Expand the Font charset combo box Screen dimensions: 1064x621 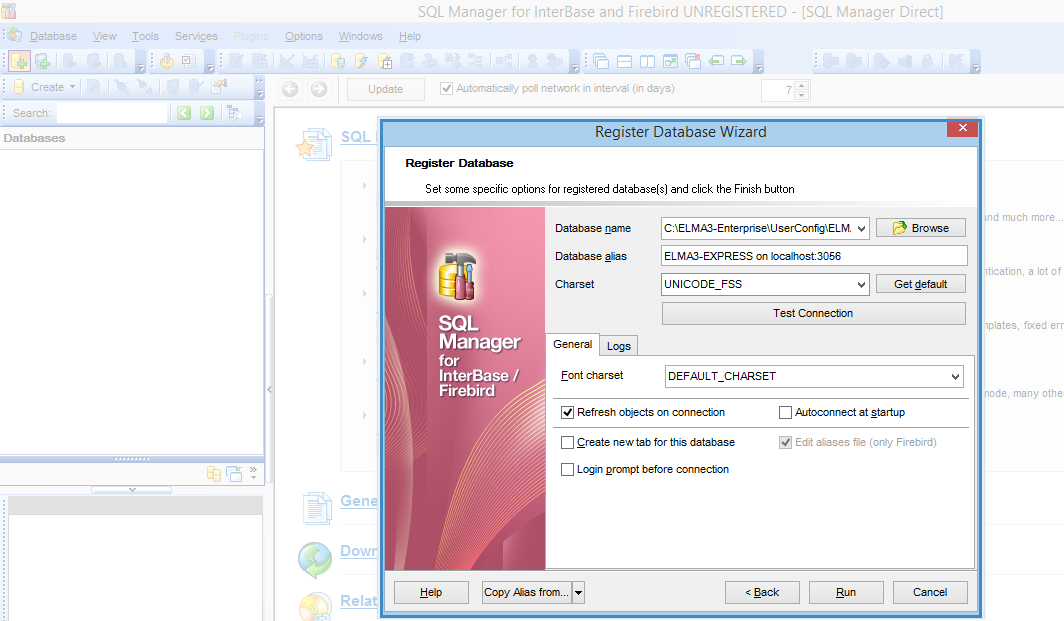tap(956, 377)
